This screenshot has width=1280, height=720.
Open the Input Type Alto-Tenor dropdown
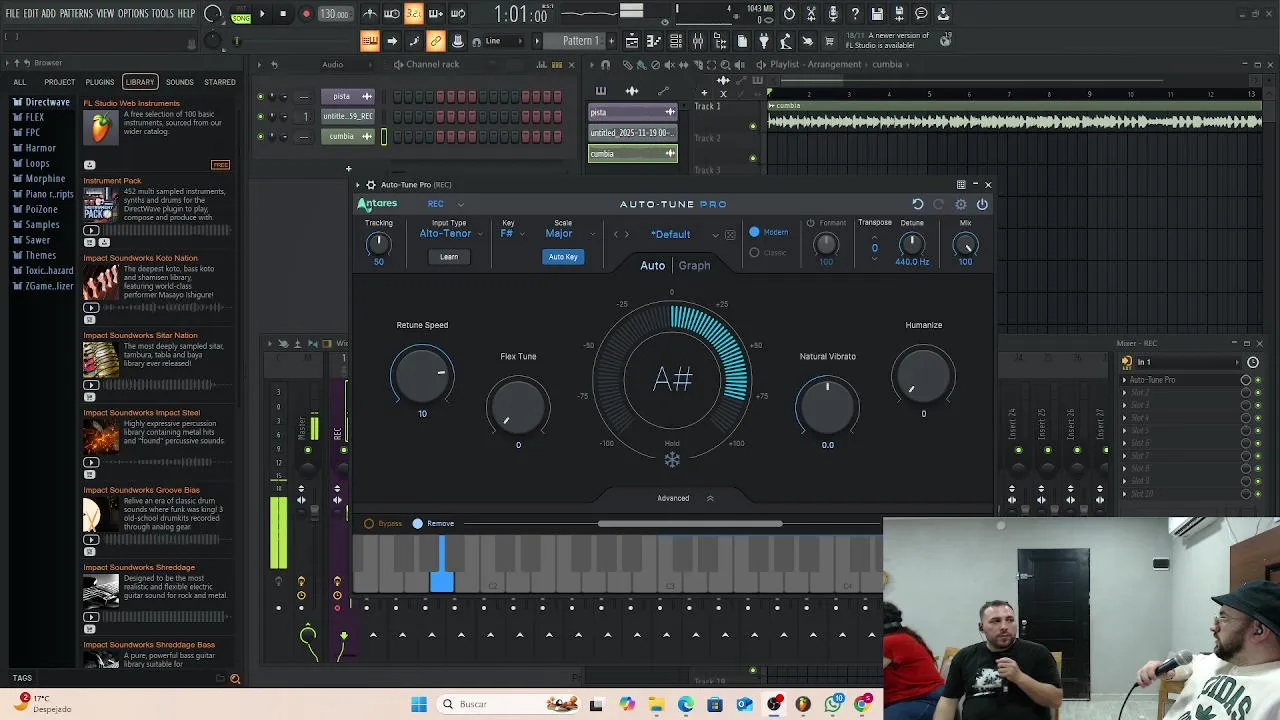pos(451,234)
